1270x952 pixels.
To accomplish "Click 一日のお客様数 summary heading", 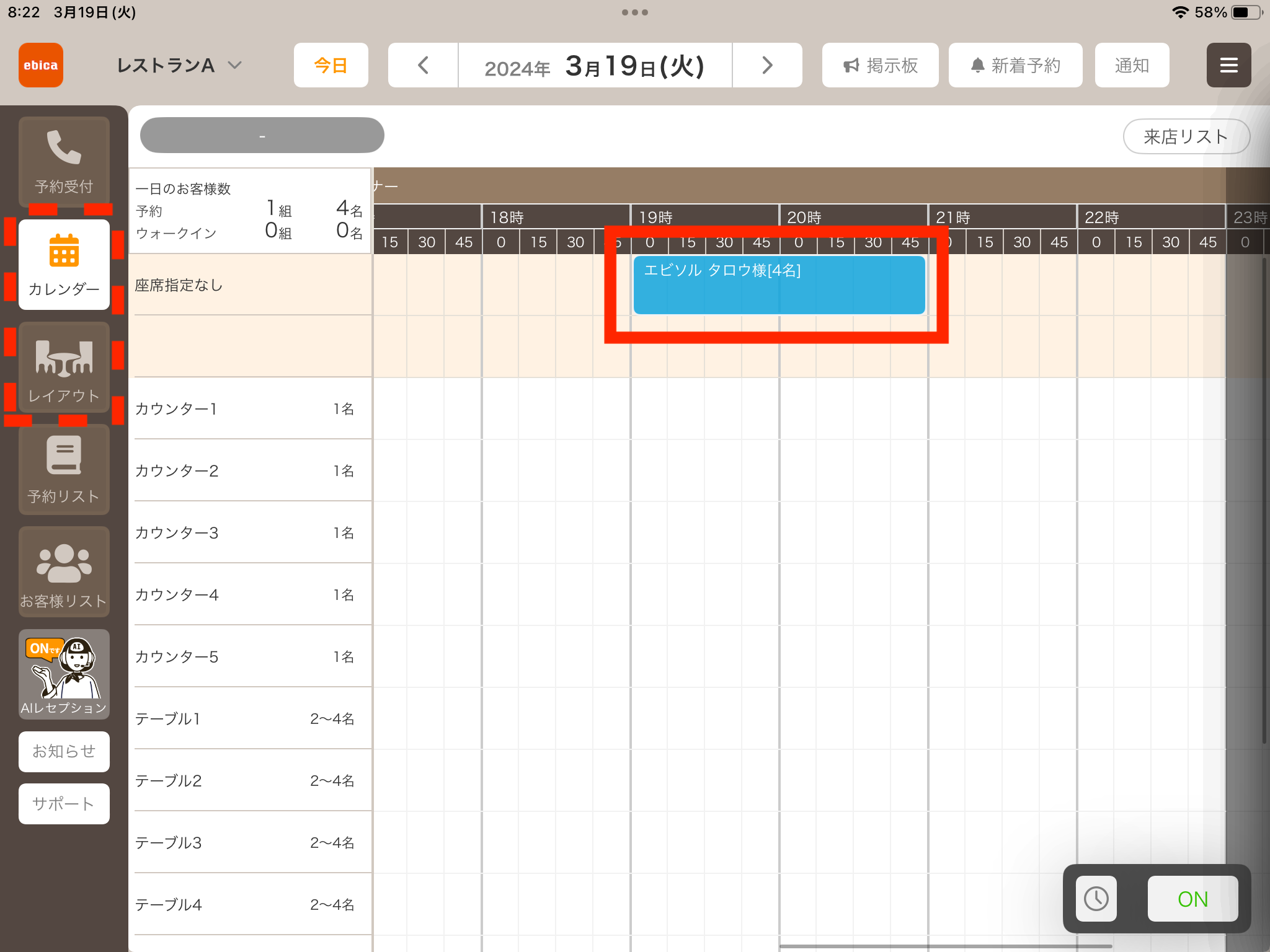I will tap(183, 188).
